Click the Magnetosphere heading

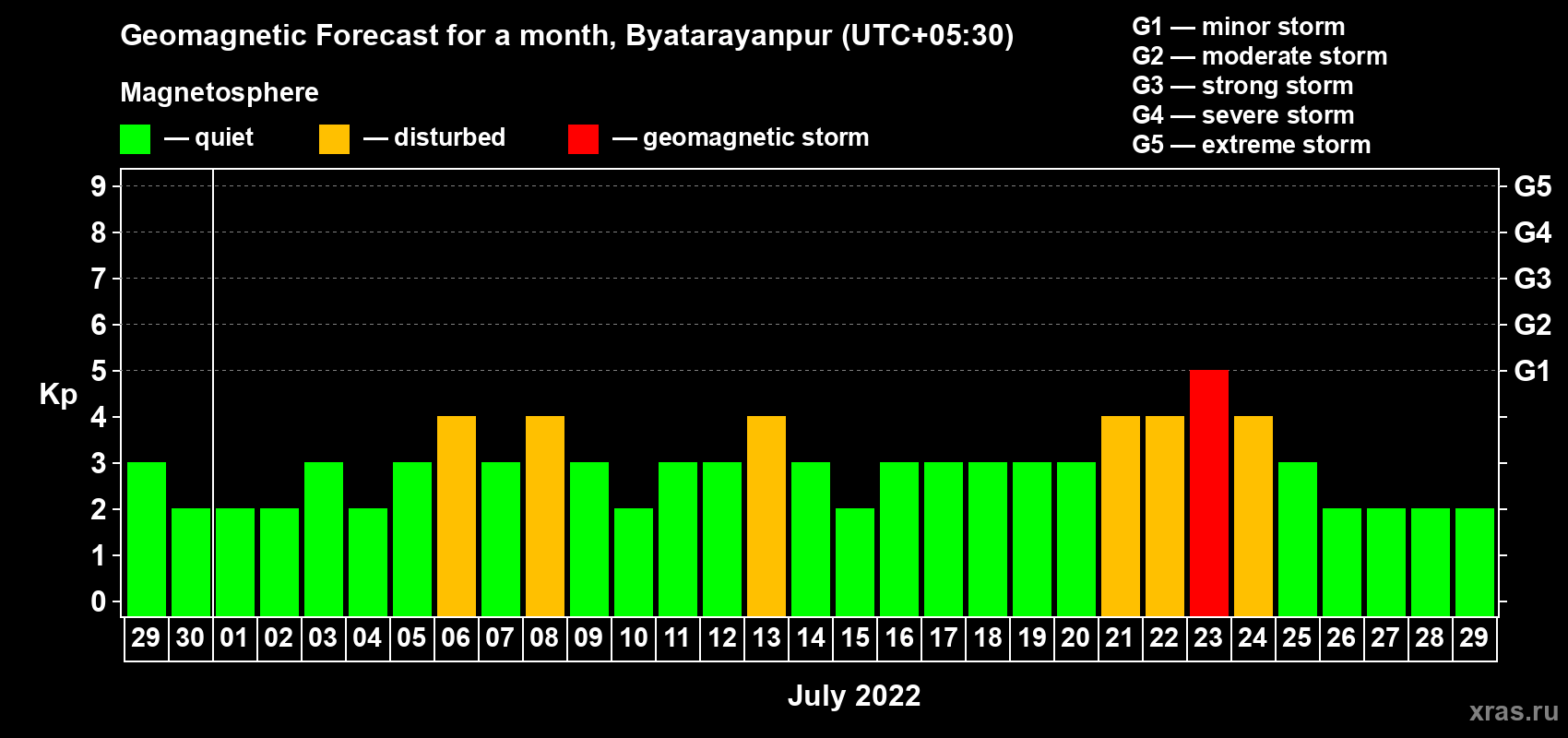click(220, 93)
